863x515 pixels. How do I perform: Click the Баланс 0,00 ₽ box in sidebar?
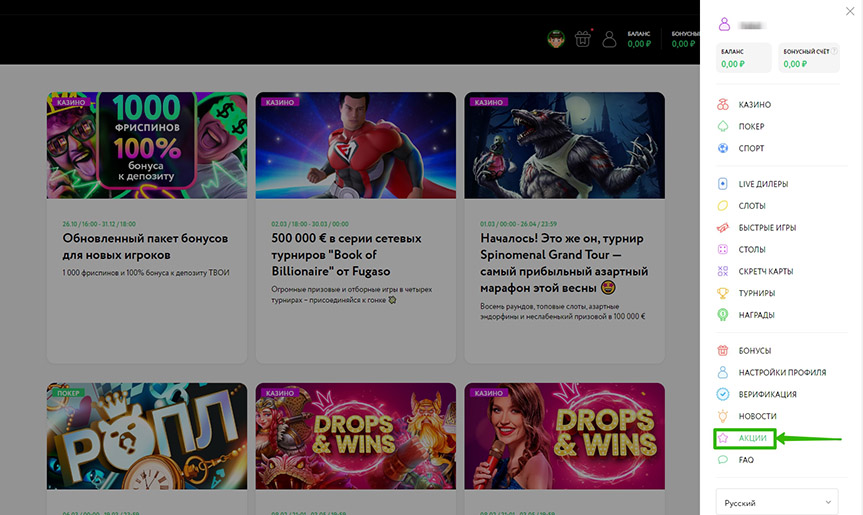point(744,58)
